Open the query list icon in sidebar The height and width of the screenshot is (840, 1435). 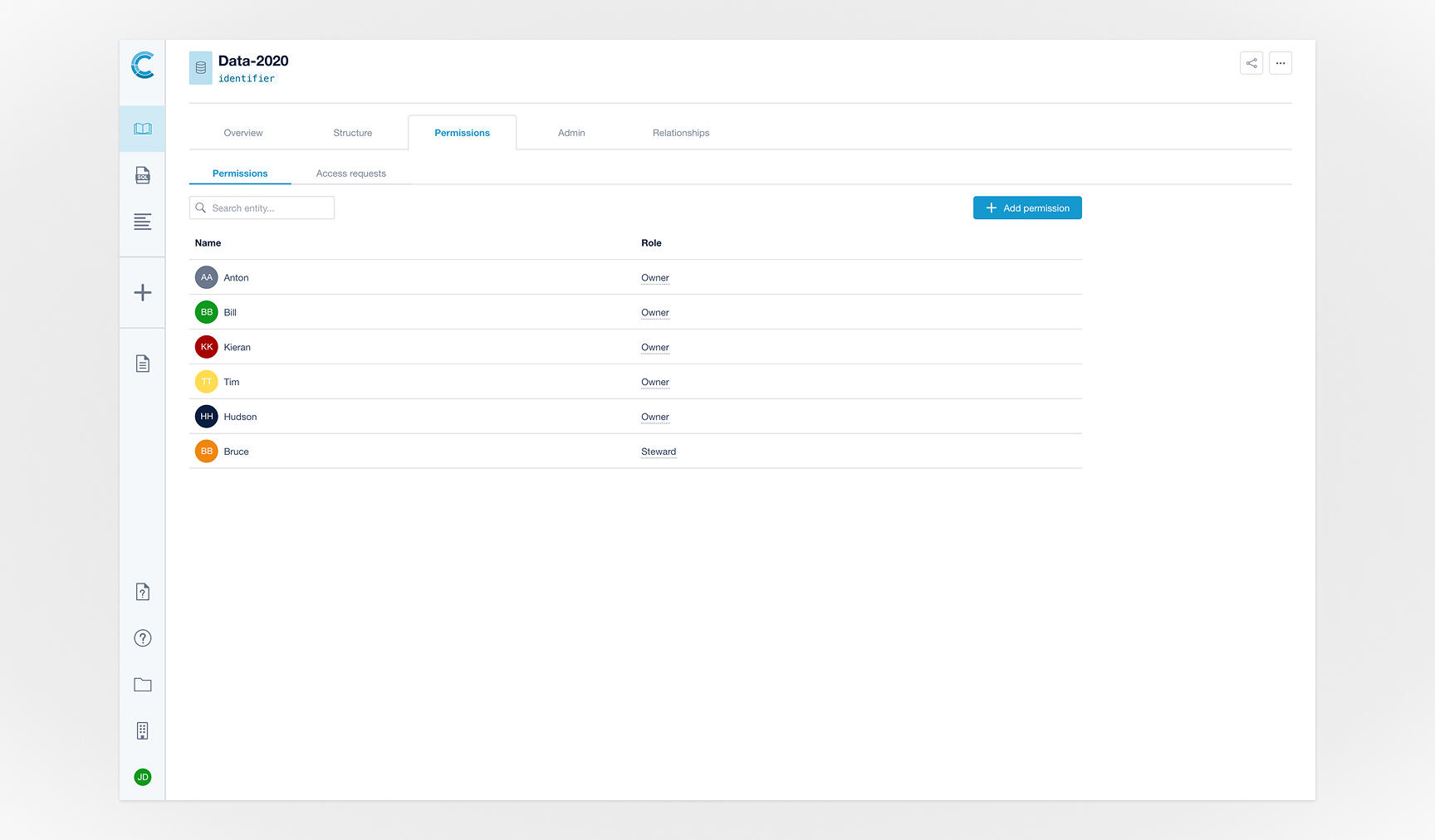point(142,222)
